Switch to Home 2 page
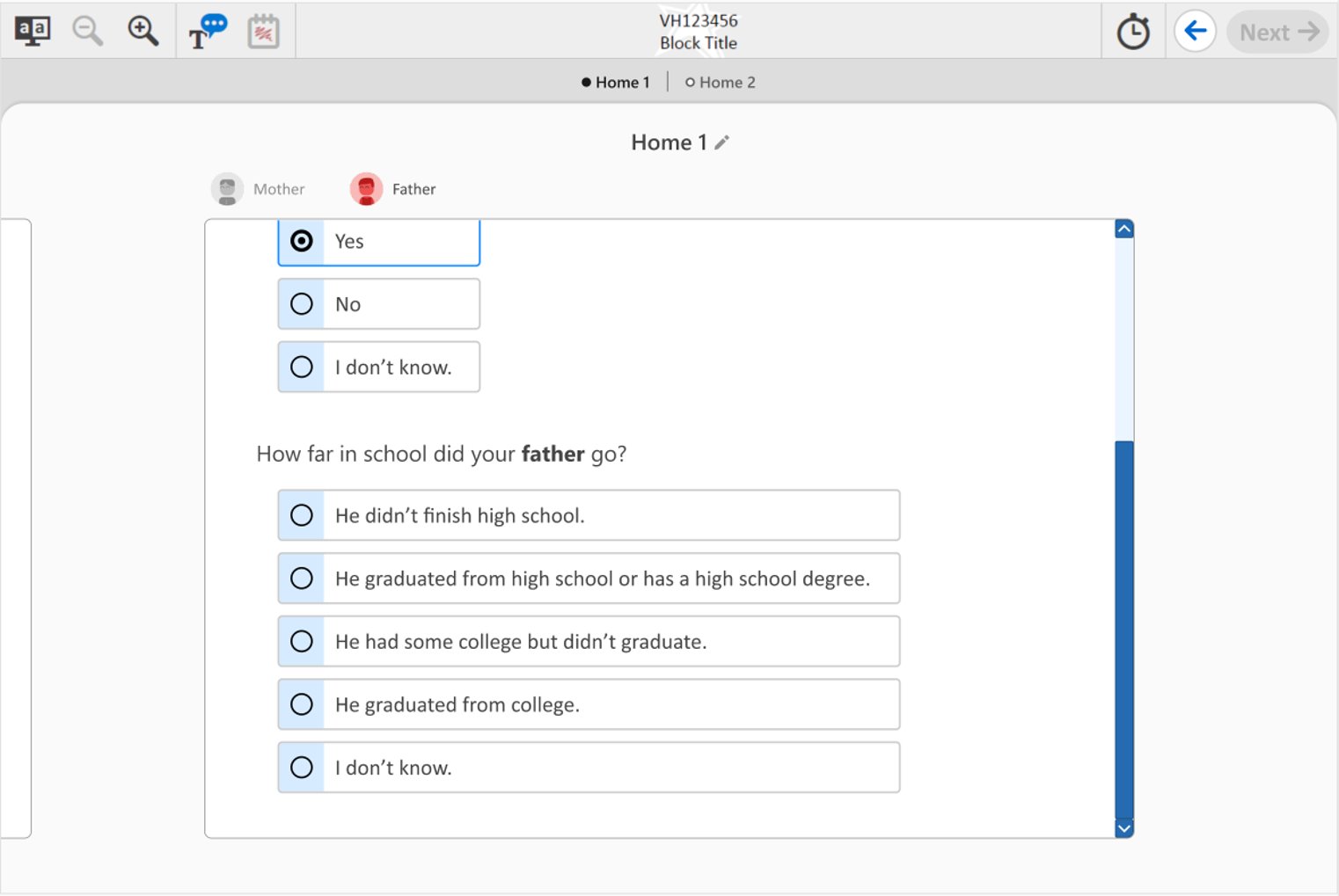1339x896 pixels. (x=720, y=83)
